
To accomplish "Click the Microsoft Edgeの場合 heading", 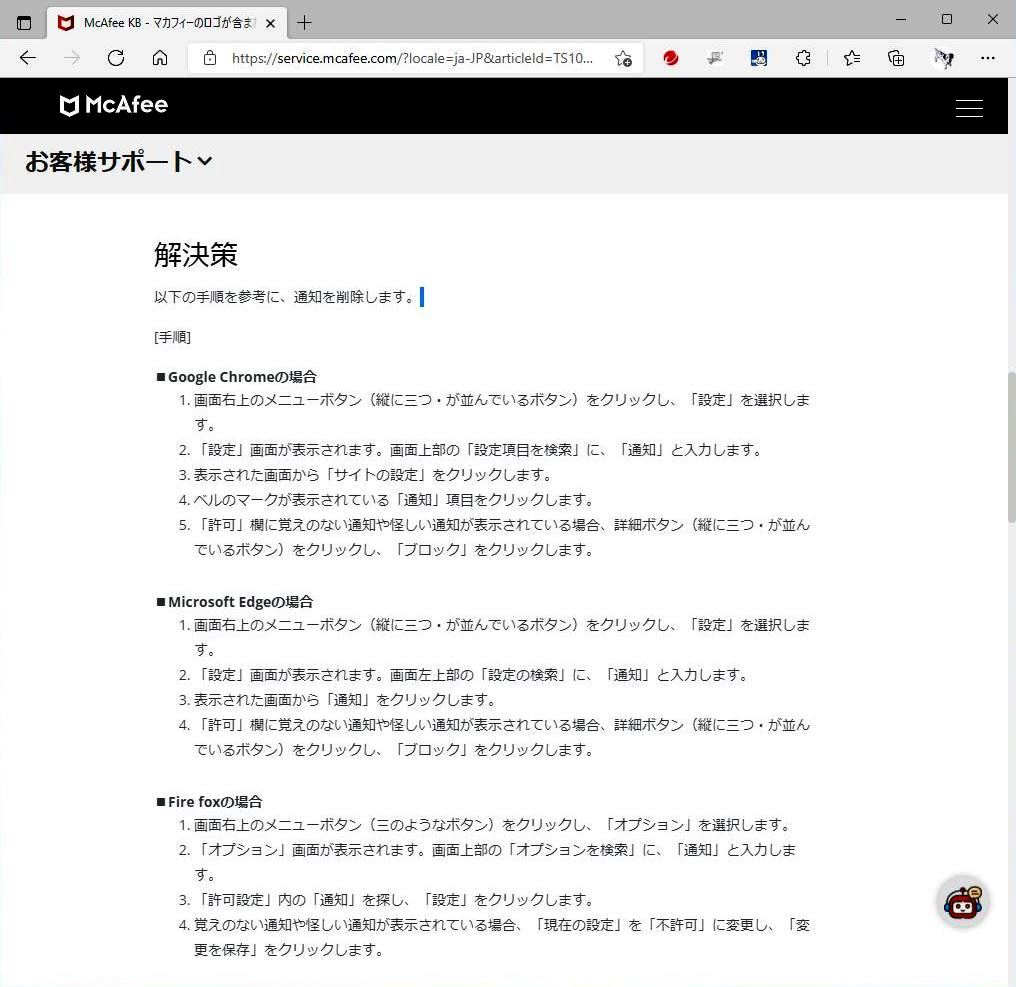I will click(x=235, y=601).
